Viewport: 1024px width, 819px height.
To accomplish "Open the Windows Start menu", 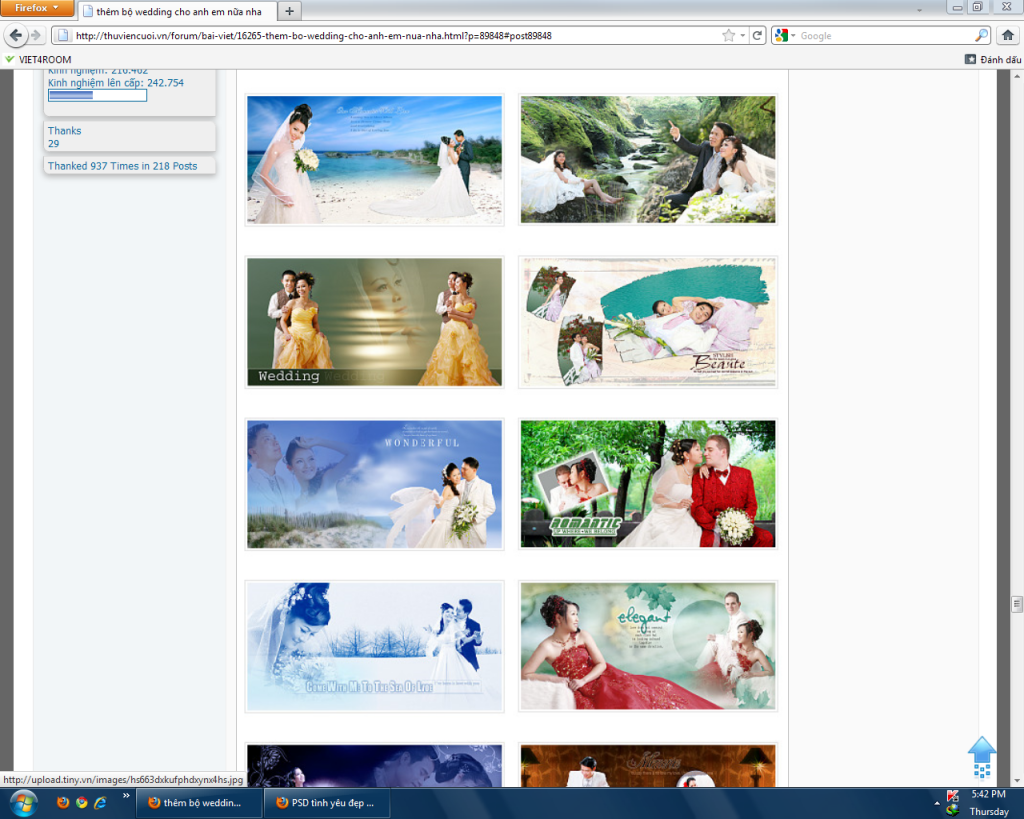I will coord(23,803).
